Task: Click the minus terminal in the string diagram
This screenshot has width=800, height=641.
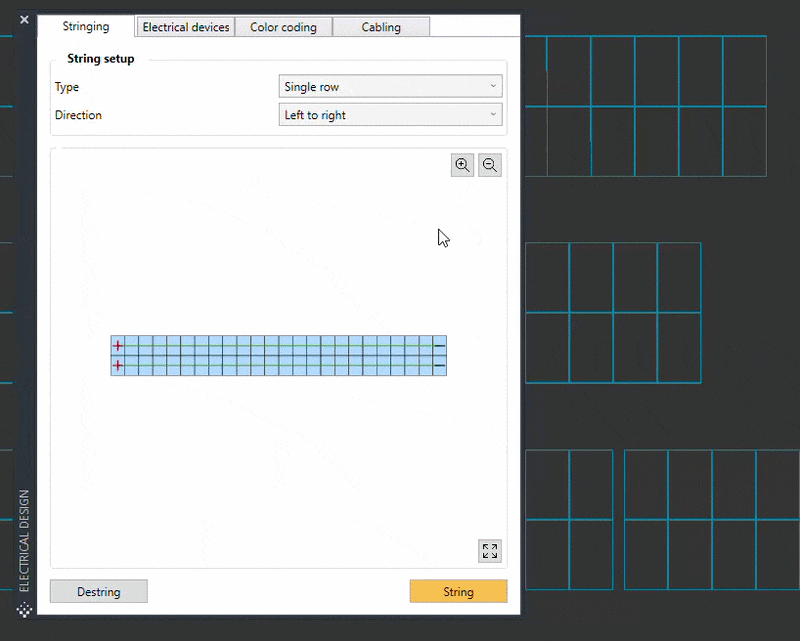Action: click(x=438, y=345)
